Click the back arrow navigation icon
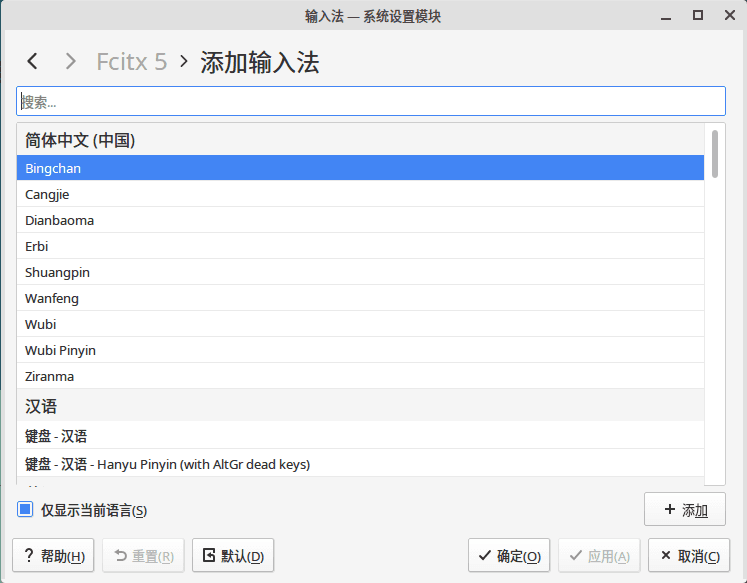The image size is (747, 583). click(x=33, y=62)
